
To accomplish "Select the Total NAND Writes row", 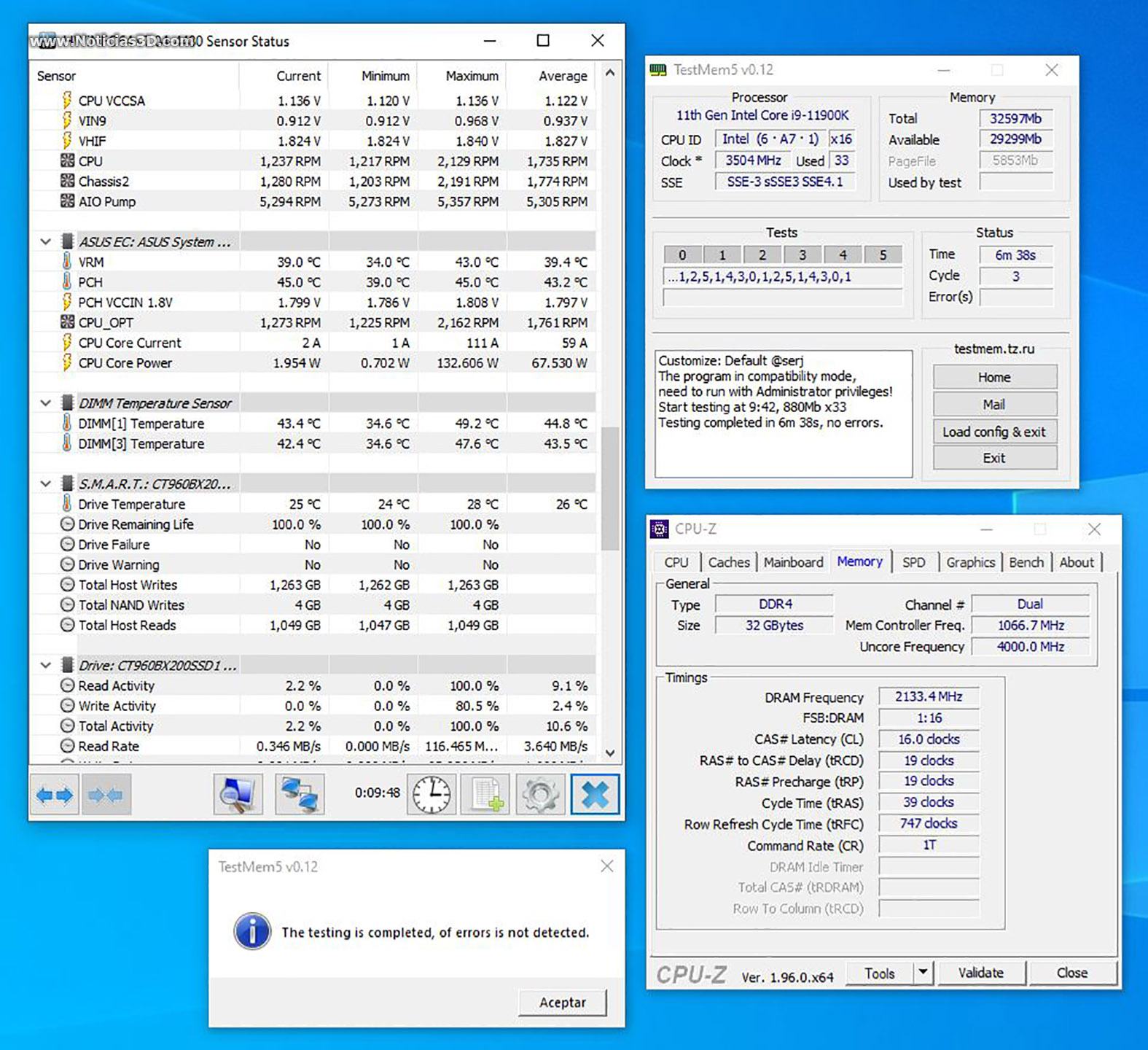I will [313, 604].
